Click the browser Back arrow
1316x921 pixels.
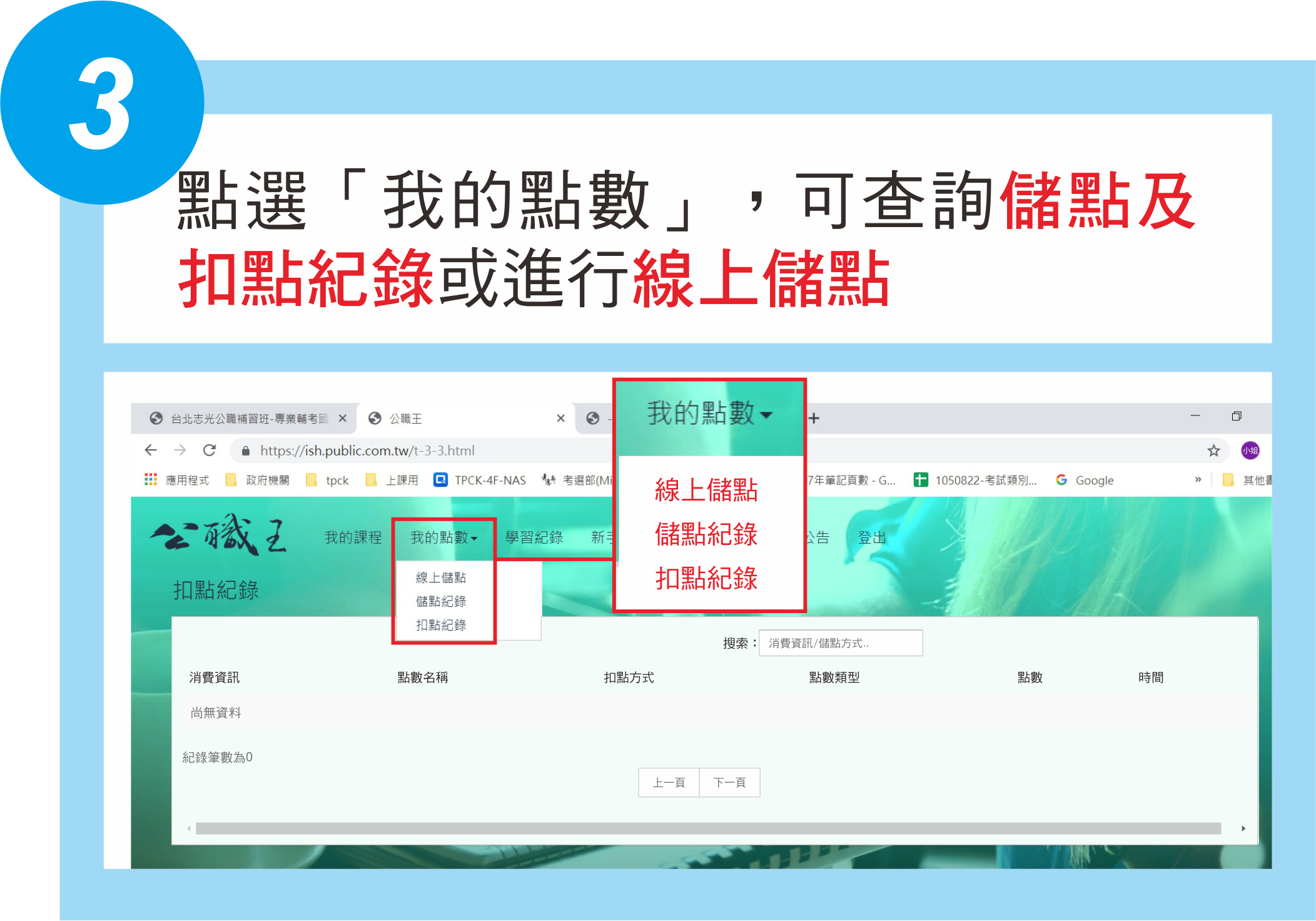(151, 450)
